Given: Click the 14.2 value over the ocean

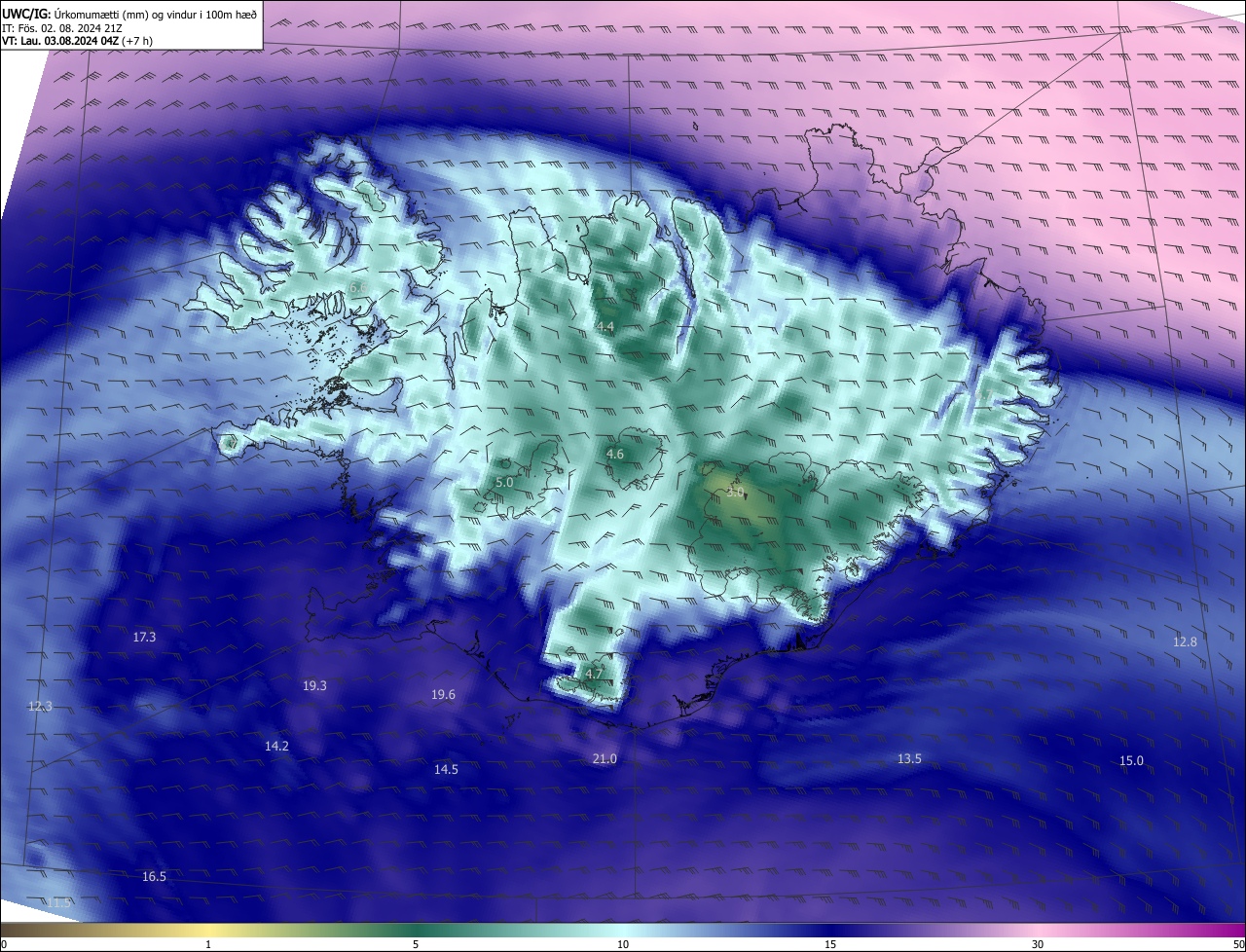Looking at the screenshot, I should (276, 747).
